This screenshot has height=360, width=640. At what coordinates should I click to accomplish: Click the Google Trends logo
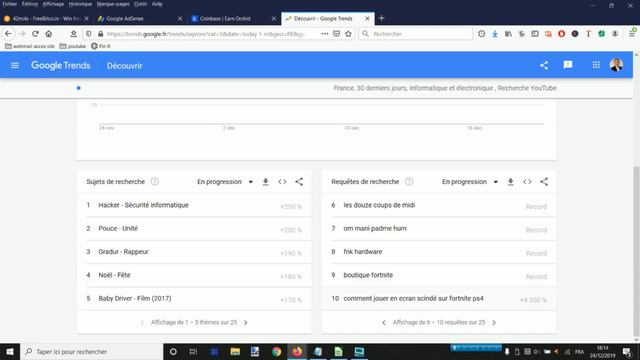click(60, 65)
